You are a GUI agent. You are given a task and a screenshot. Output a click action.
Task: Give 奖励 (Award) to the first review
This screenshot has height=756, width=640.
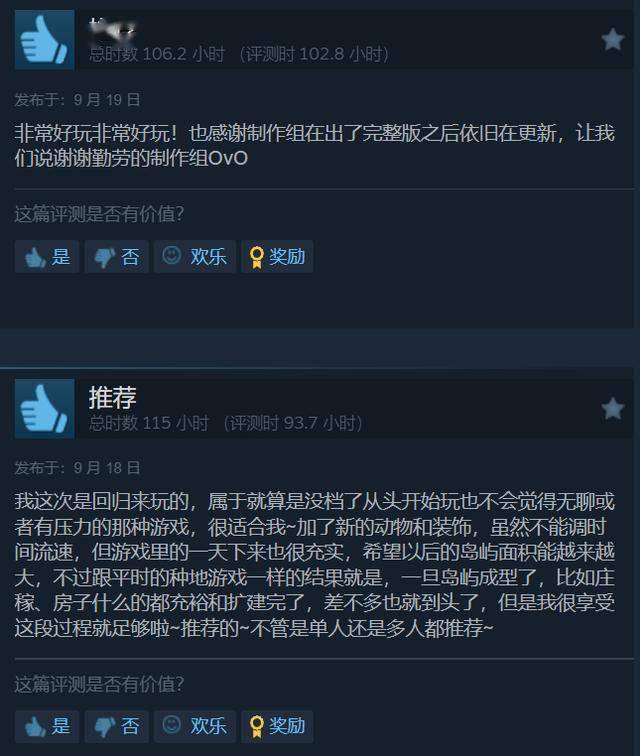(x=277, y=256)
